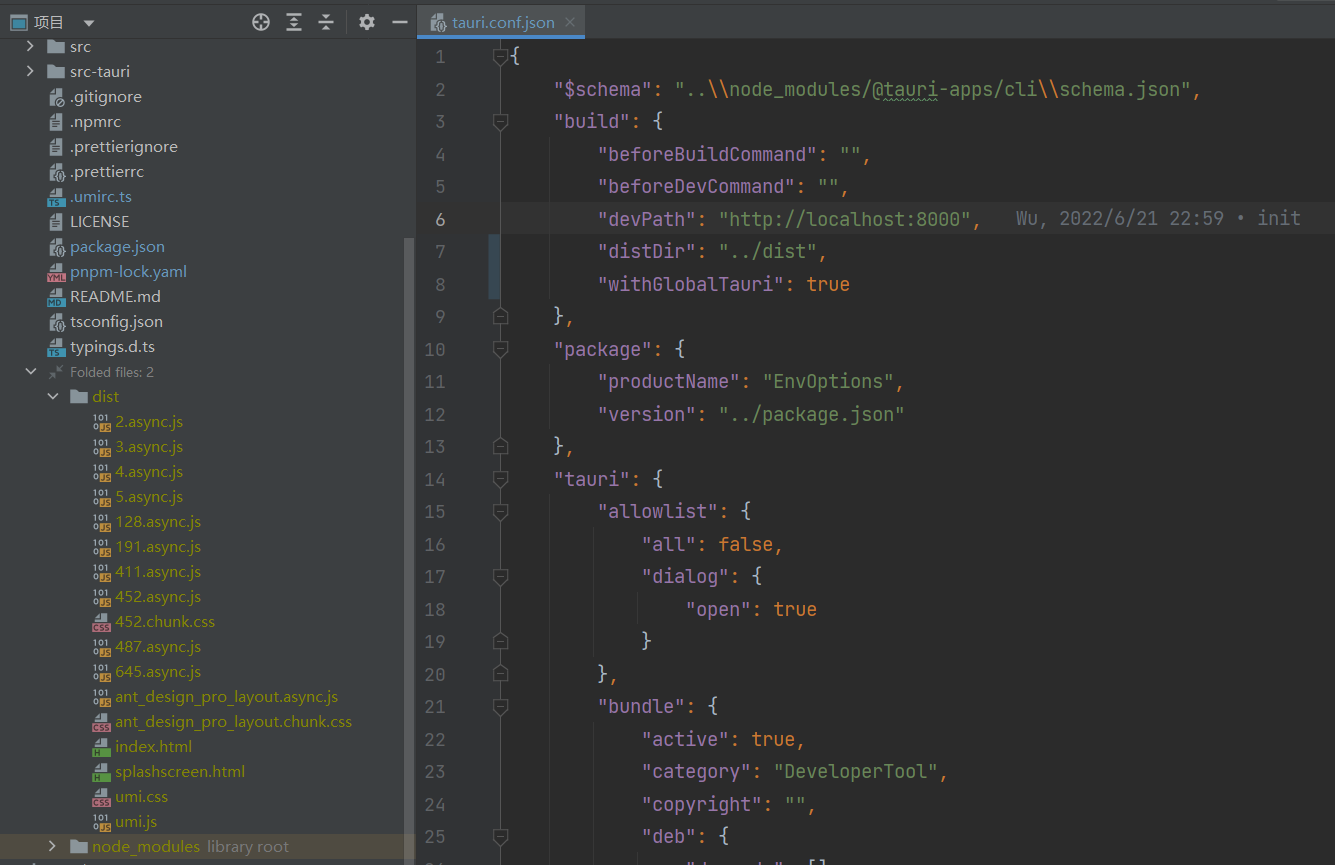Expand the node_modules library root folder

pyautogui.click(x=51, y=846)
